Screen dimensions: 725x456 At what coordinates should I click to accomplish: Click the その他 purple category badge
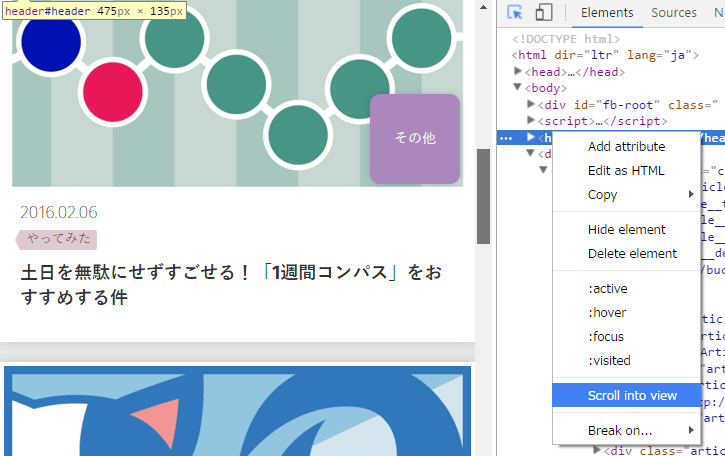[x=415, y=139]
